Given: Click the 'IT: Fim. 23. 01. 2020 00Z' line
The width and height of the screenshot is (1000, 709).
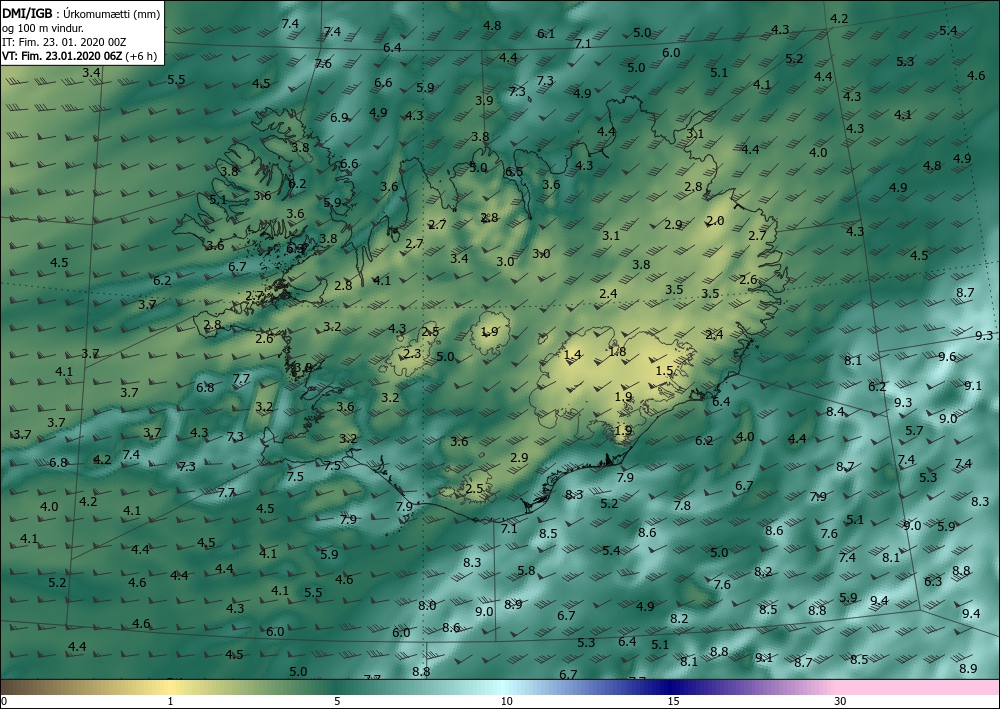Looking at the screenshot, I should click(64, 42).
